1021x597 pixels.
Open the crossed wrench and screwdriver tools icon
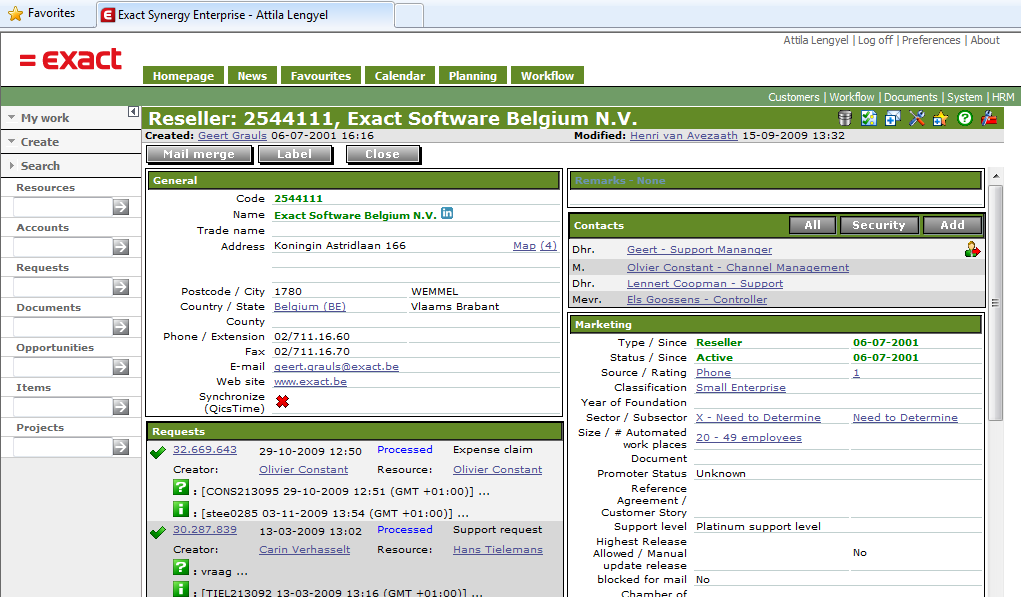(x=917, y=118)
